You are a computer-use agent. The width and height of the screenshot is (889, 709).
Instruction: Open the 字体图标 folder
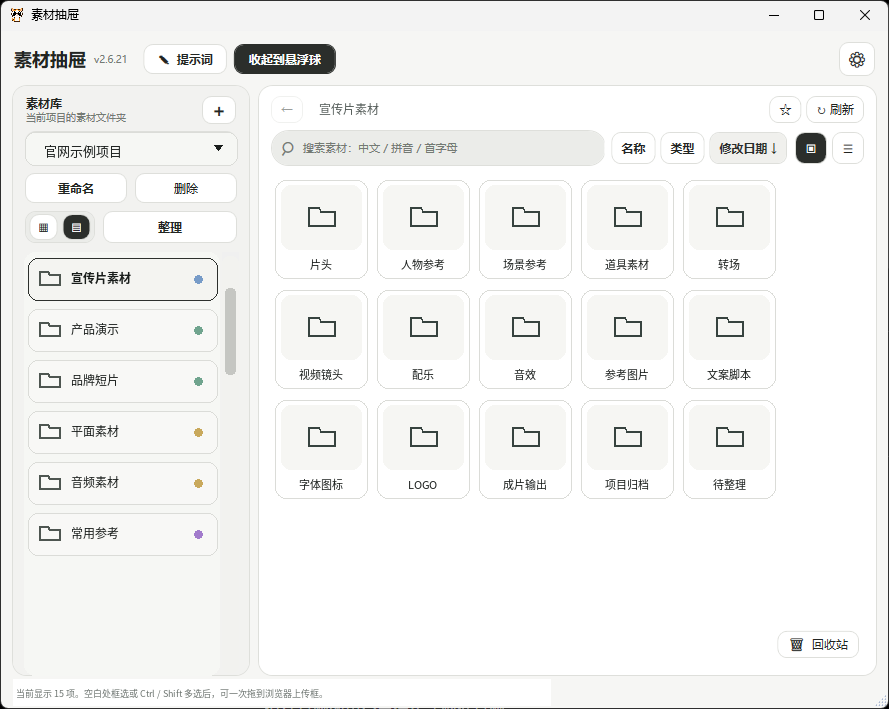(x=321, y=449)
